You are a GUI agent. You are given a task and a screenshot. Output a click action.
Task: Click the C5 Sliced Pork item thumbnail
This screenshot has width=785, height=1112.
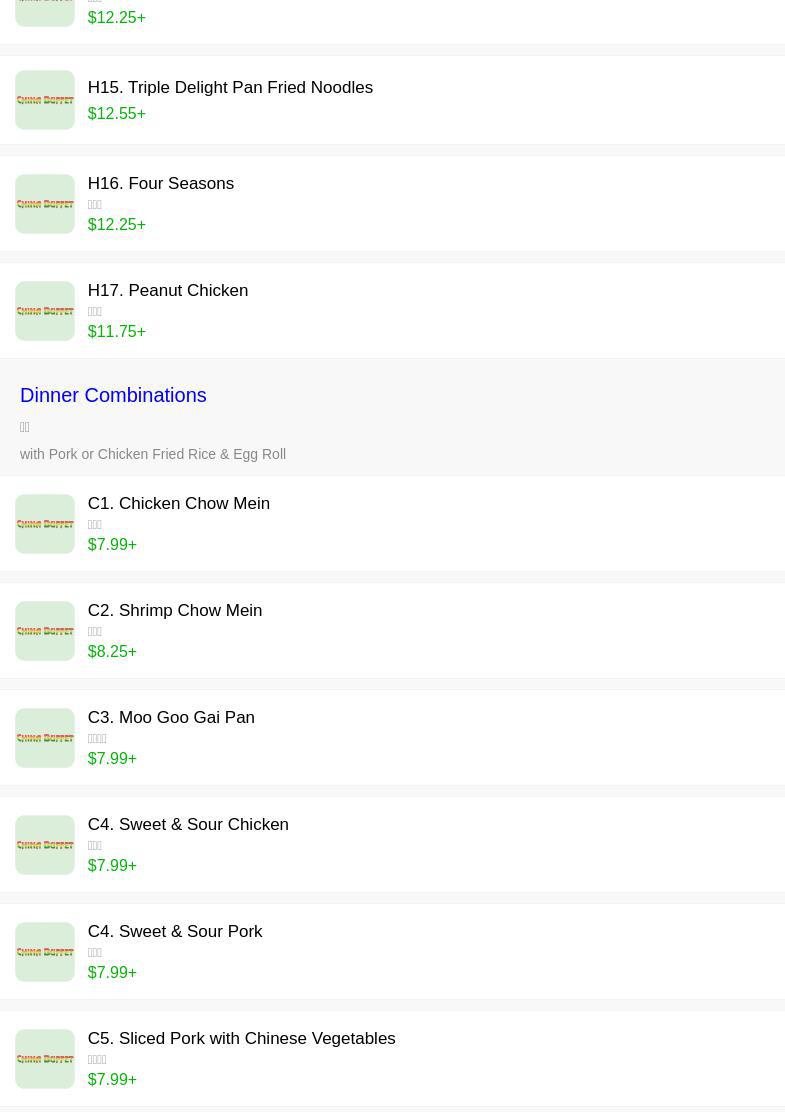[45, 1059]
